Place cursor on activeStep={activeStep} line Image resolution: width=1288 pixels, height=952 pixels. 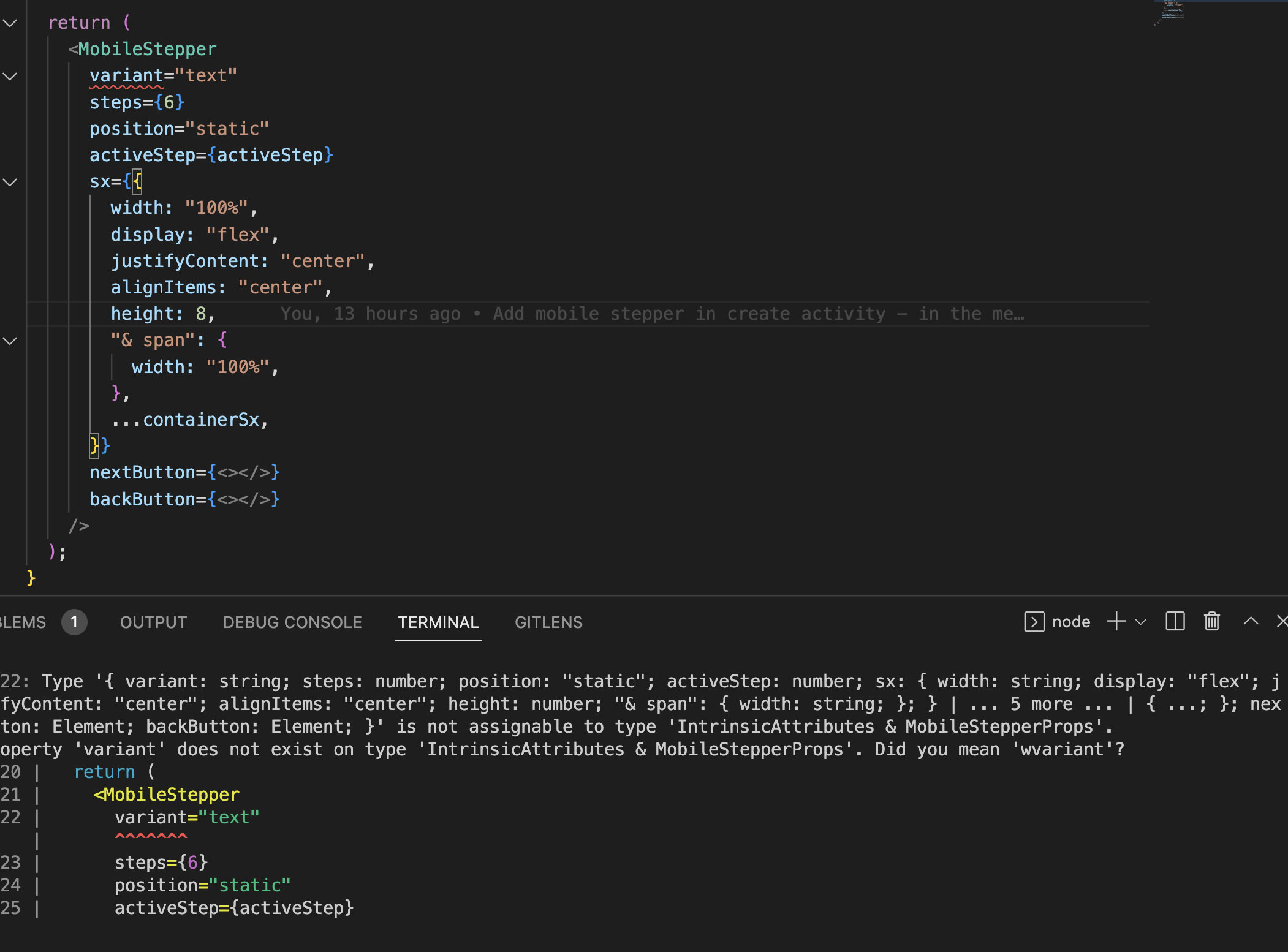pyautogui.click(x=211, y=154)
